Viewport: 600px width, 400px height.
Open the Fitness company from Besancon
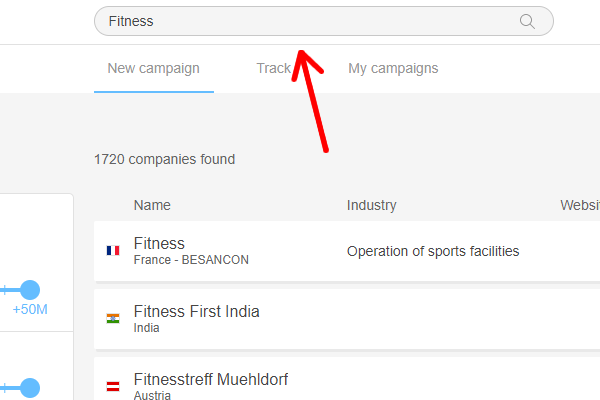pos(159,243)
